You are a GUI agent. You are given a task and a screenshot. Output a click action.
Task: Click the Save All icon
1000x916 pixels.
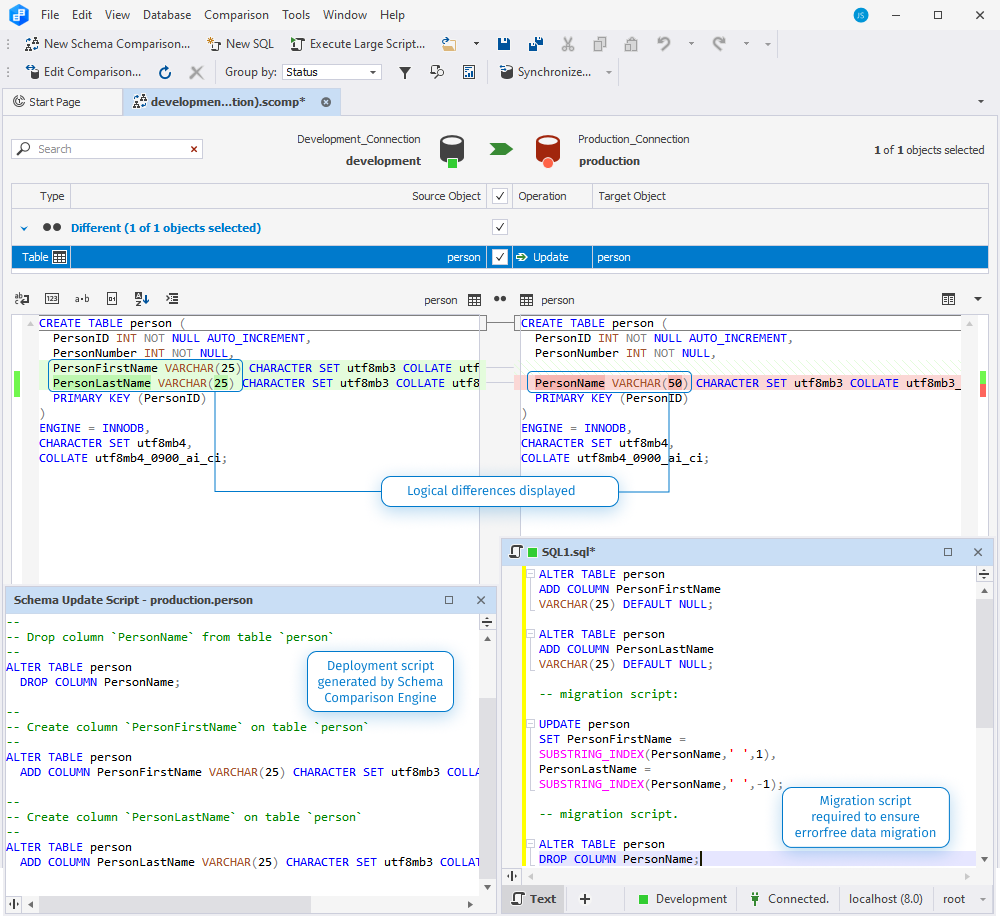pyautogui.click(x=536, y=44)
